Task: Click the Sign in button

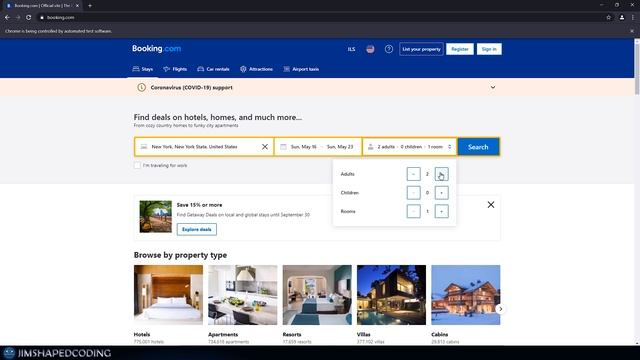Action: pyautogui.click(x=489, y=49)
